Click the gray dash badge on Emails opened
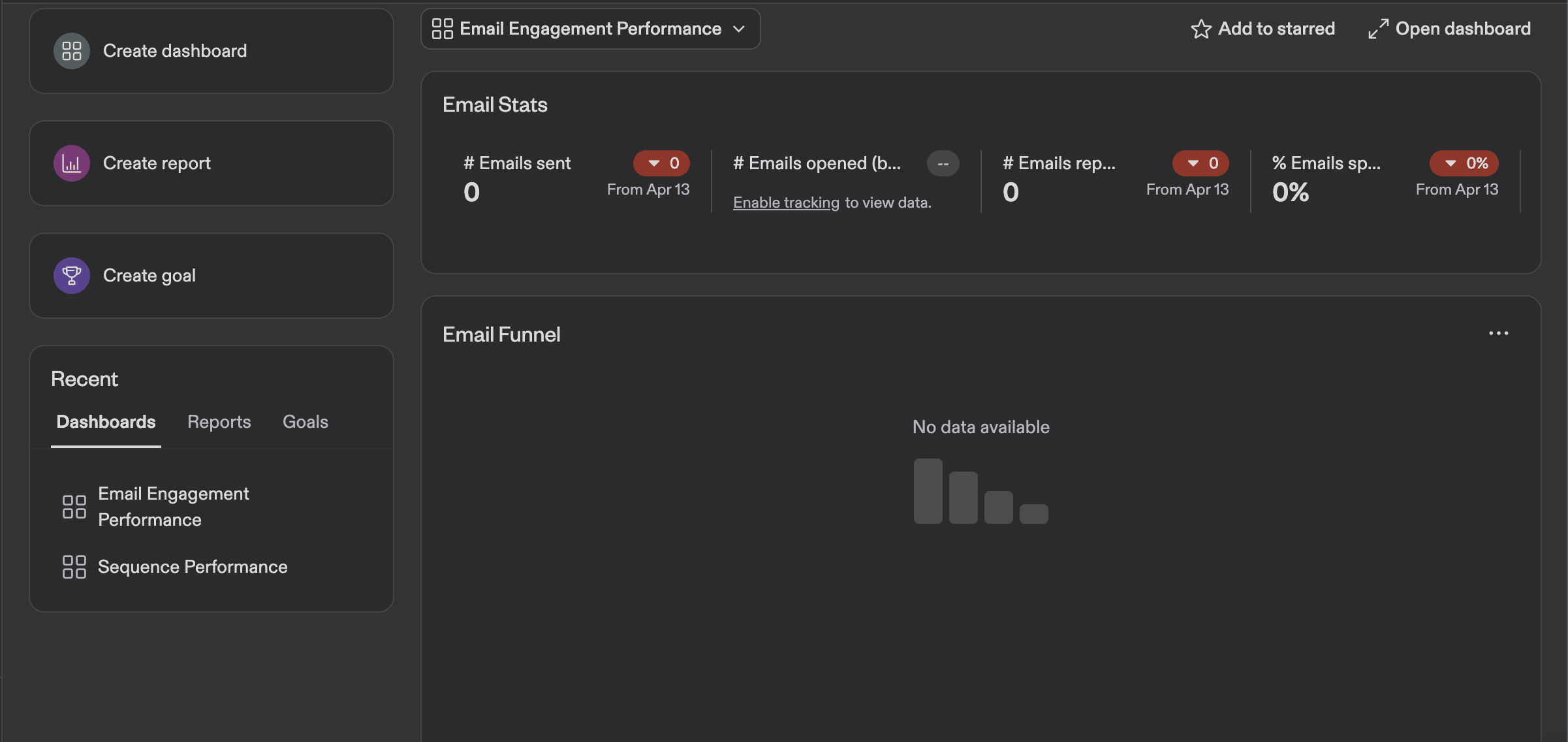This screenshot has height=742, width=1568. [943, 163]
